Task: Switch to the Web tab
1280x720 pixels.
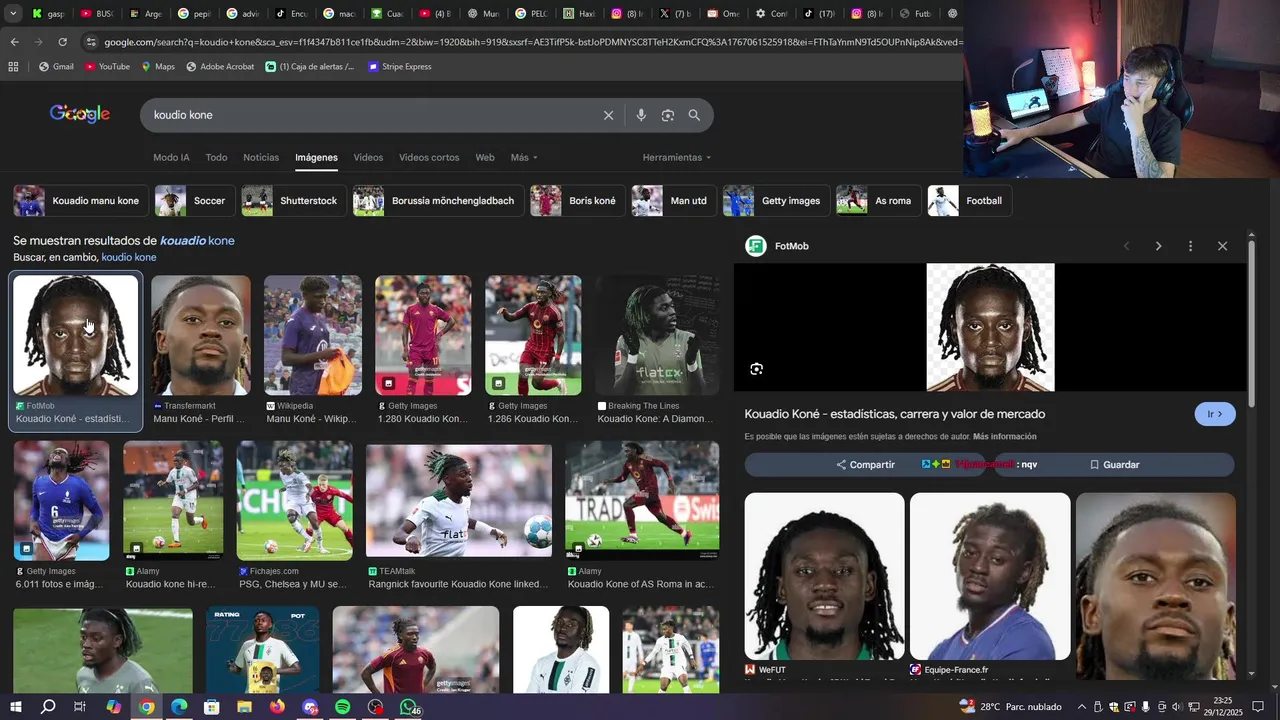Action: pos(485,158)
